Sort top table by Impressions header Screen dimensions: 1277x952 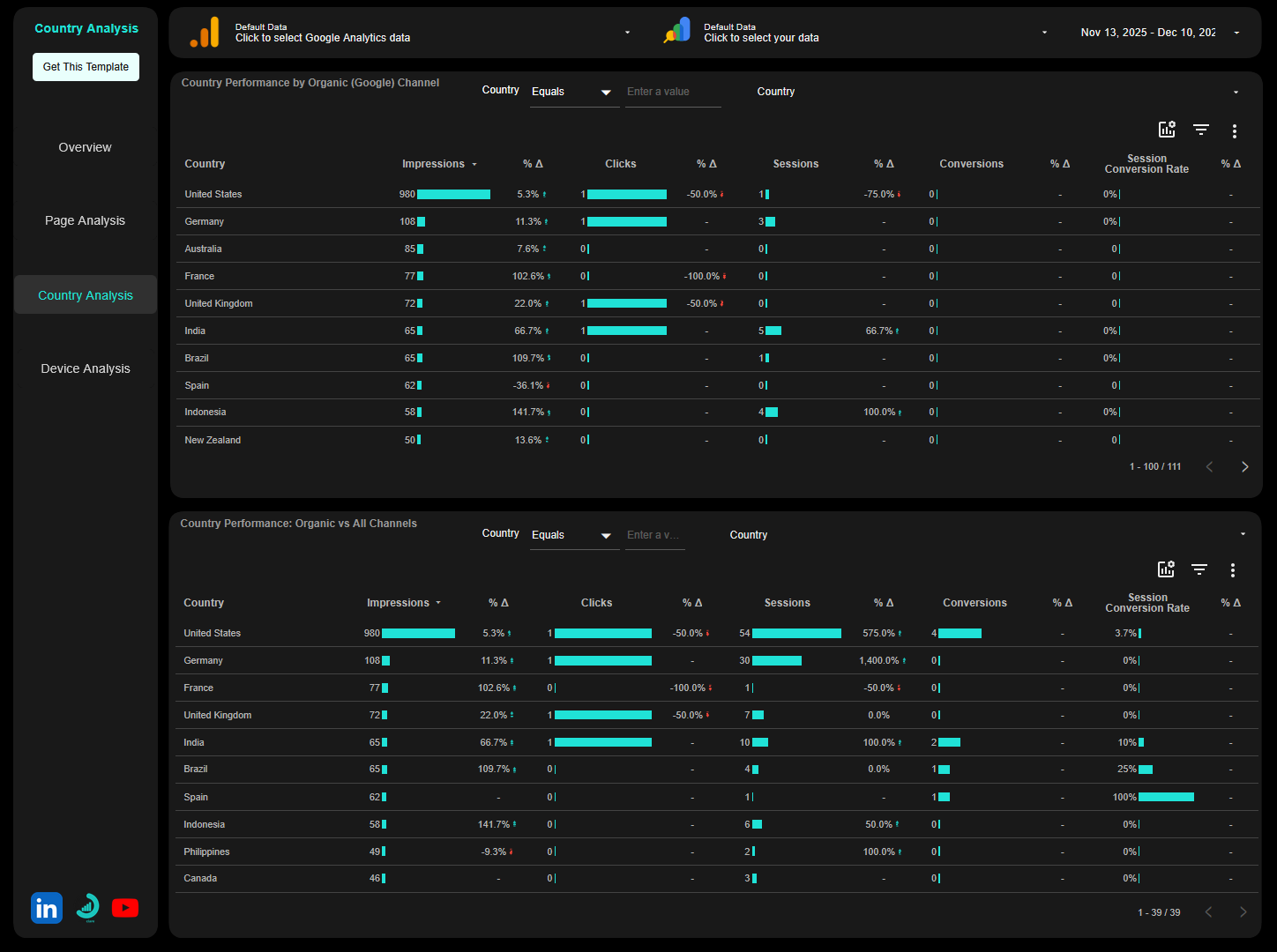pos(433,164)
